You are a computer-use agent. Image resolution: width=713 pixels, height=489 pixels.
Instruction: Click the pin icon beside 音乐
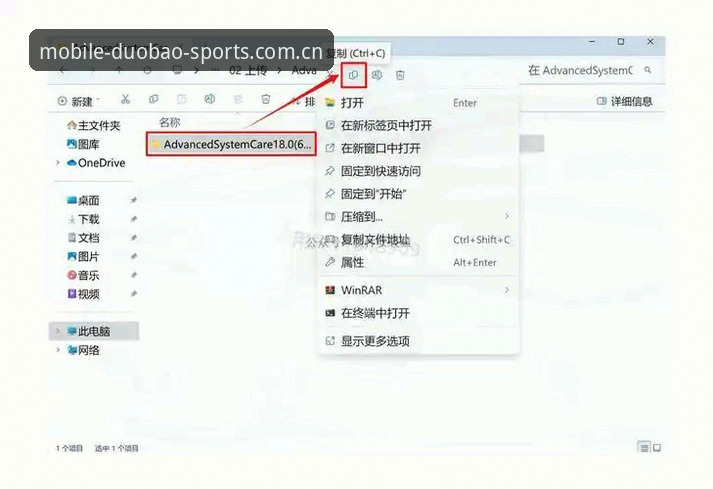tap(133, 275)
